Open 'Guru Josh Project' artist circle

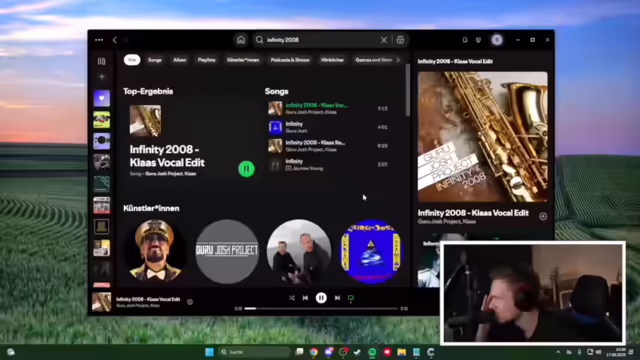pyautogui.click(x=227, y=251)
